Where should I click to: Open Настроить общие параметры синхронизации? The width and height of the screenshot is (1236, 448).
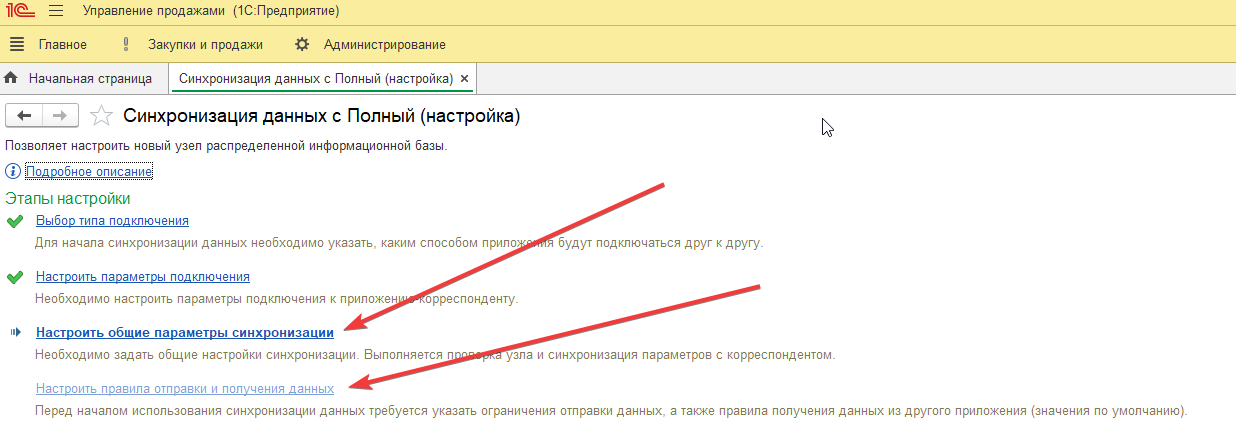tap(185, 333)
